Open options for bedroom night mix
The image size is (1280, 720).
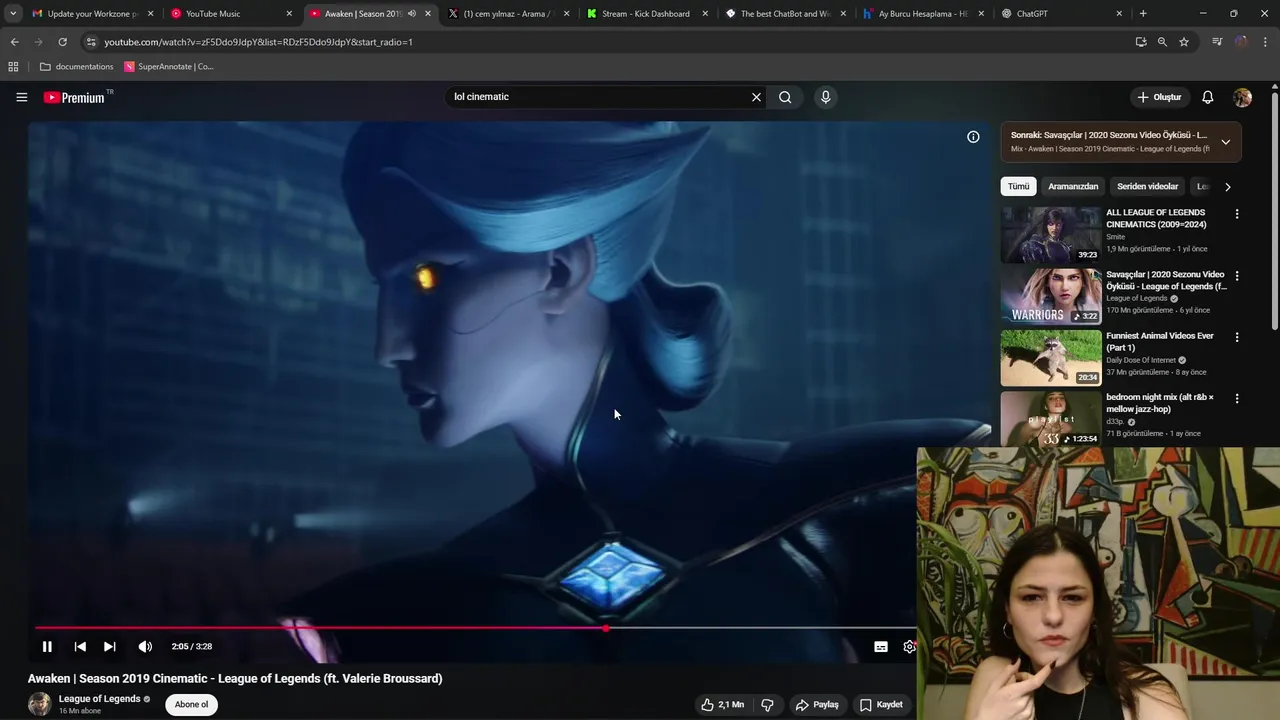tap(1237, 398)
